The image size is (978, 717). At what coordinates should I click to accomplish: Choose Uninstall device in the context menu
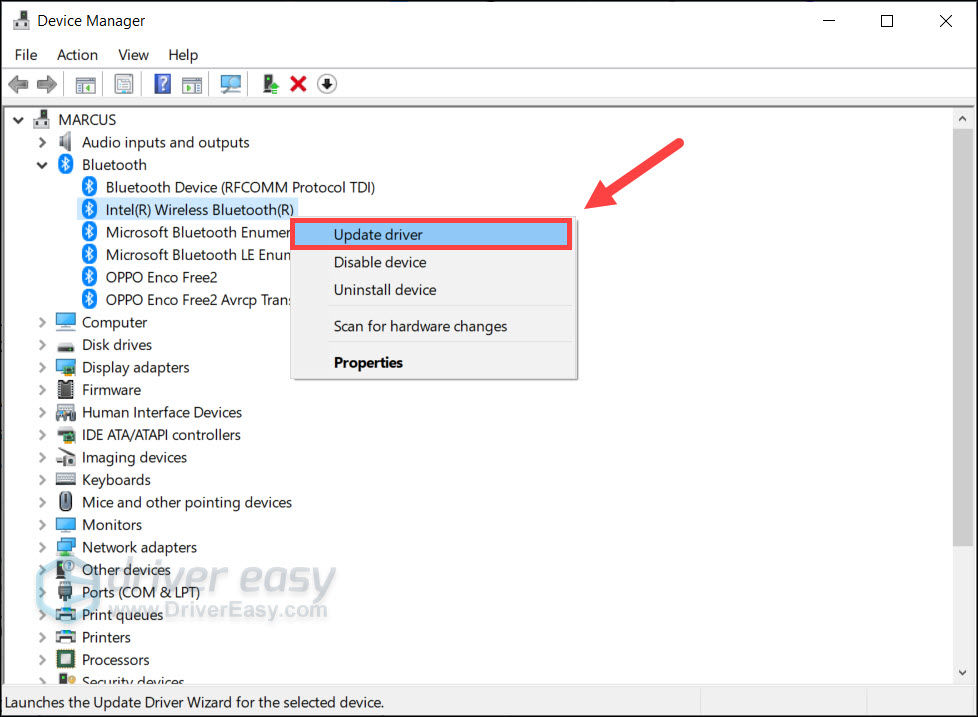[x=385, y=290]
